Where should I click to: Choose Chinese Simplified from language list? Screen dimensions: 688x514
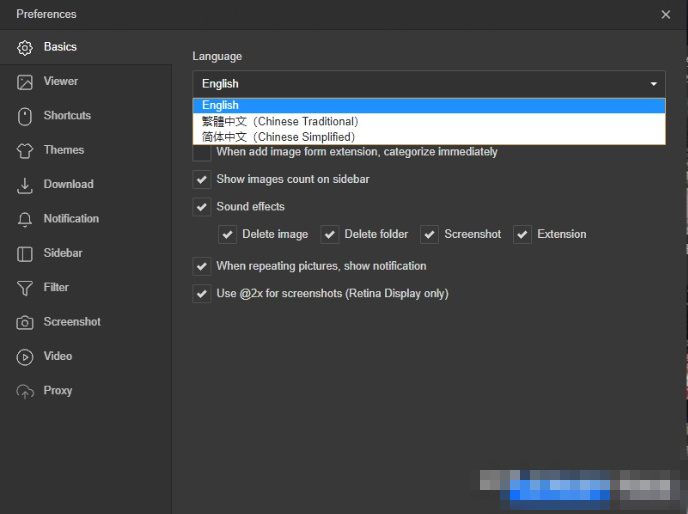pos(278,137)
